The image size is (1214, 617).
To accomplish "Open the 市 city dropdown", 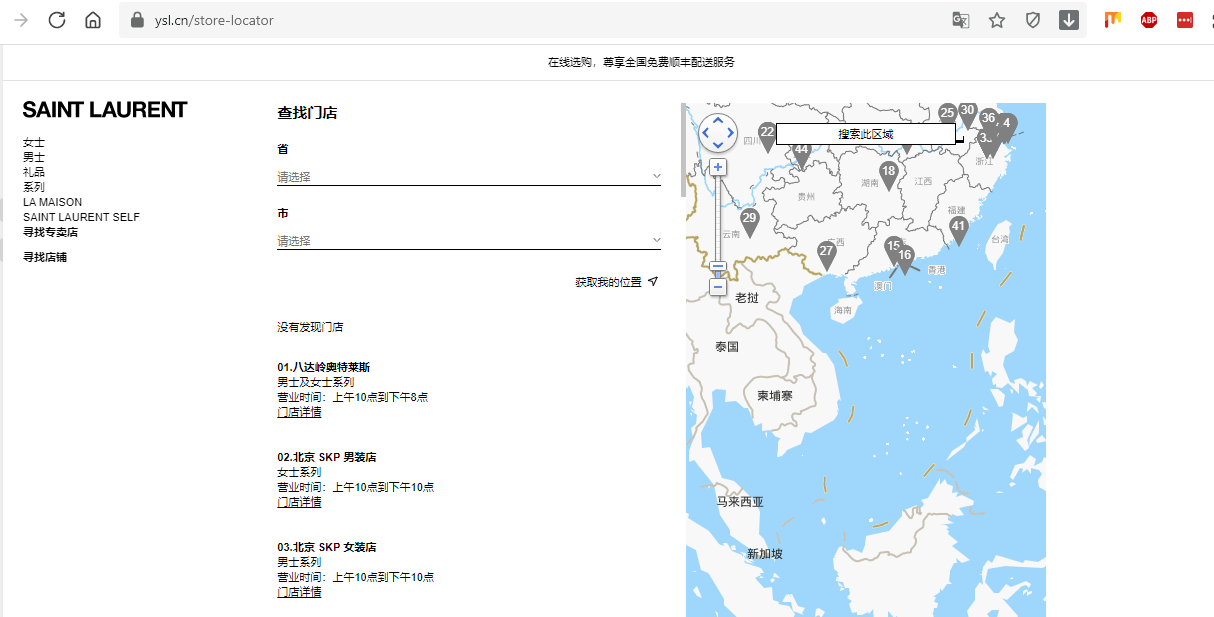I will [469, 240].
